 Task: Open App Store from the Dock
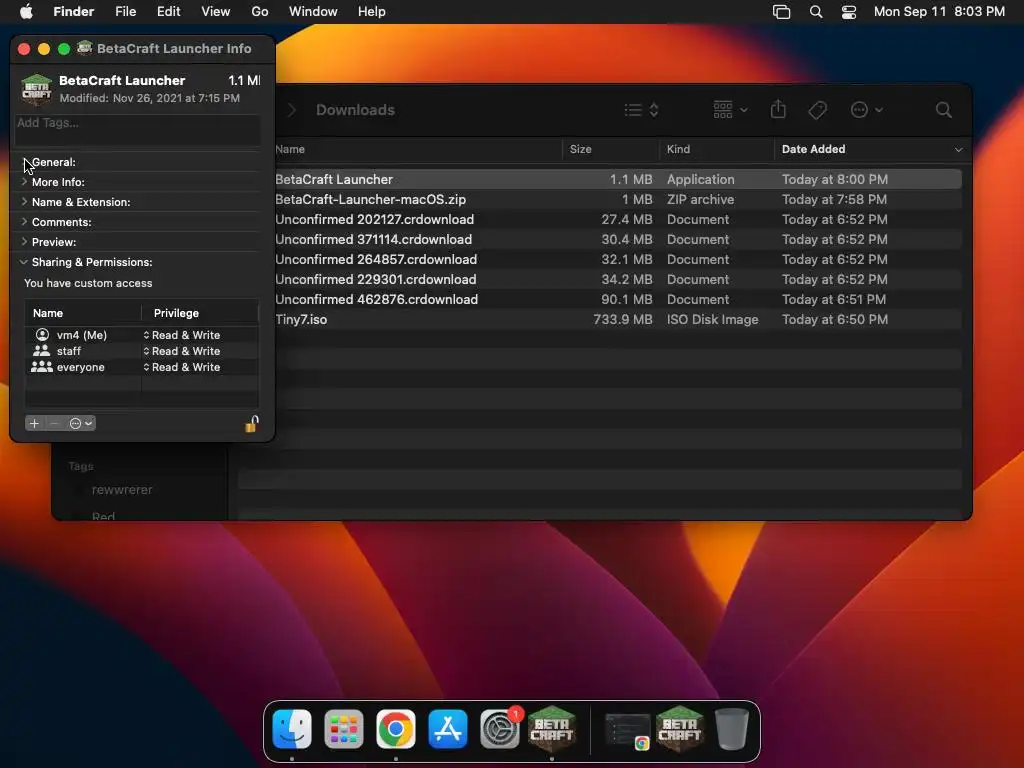(448, 728)
